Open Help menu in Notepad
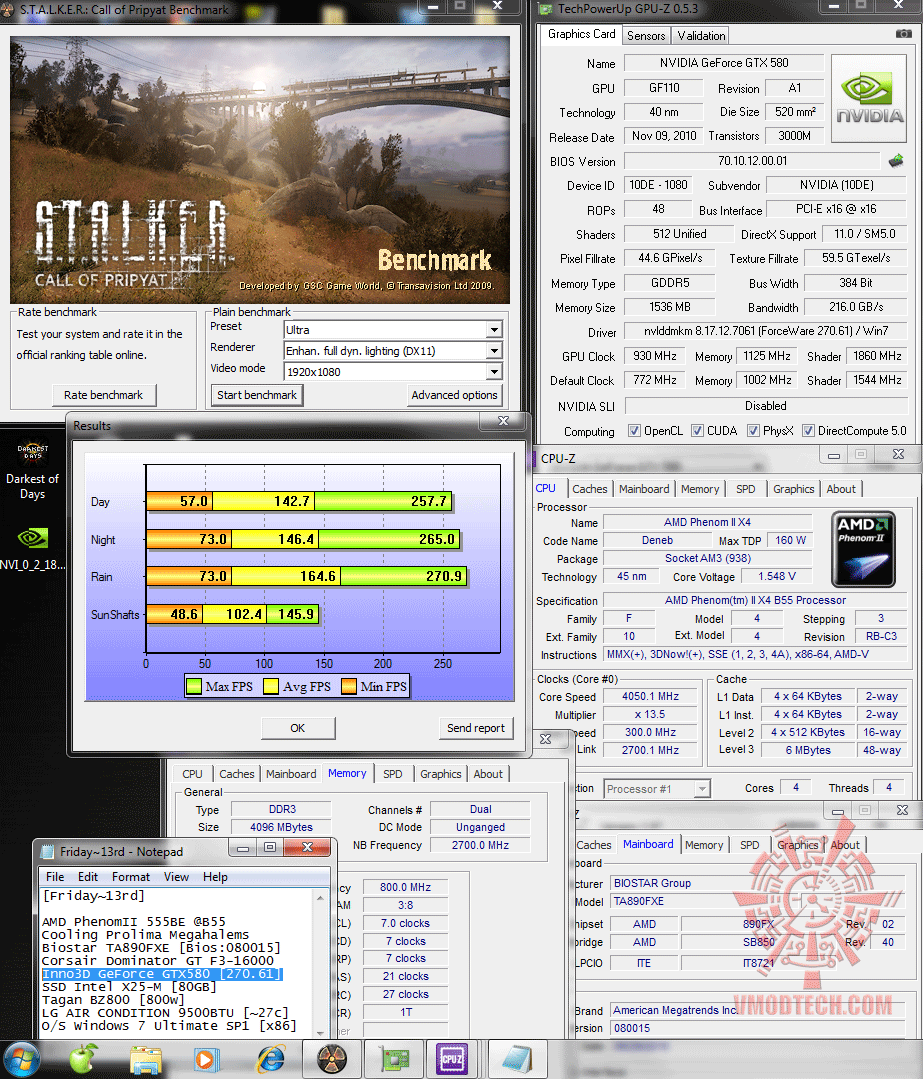Viewport: 923px width, 1079px height. [215, 877]
